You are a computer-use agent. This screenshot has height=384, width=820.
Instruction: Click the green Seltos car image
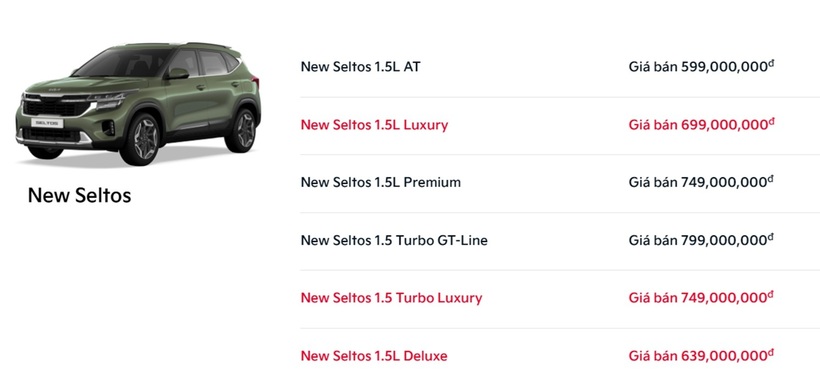coord(138,104)
